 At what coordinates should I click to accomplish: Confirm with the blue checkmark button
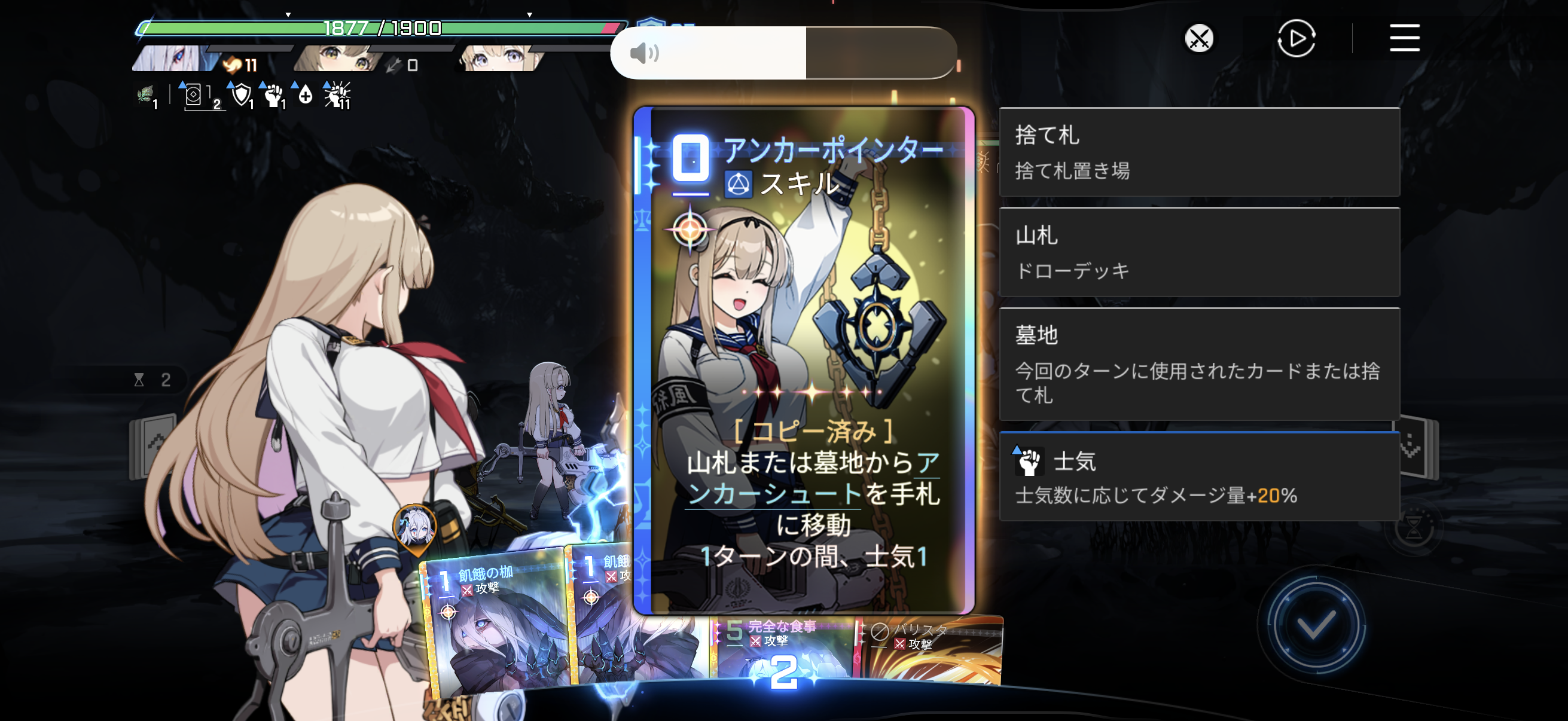(x=1314, y=624)
